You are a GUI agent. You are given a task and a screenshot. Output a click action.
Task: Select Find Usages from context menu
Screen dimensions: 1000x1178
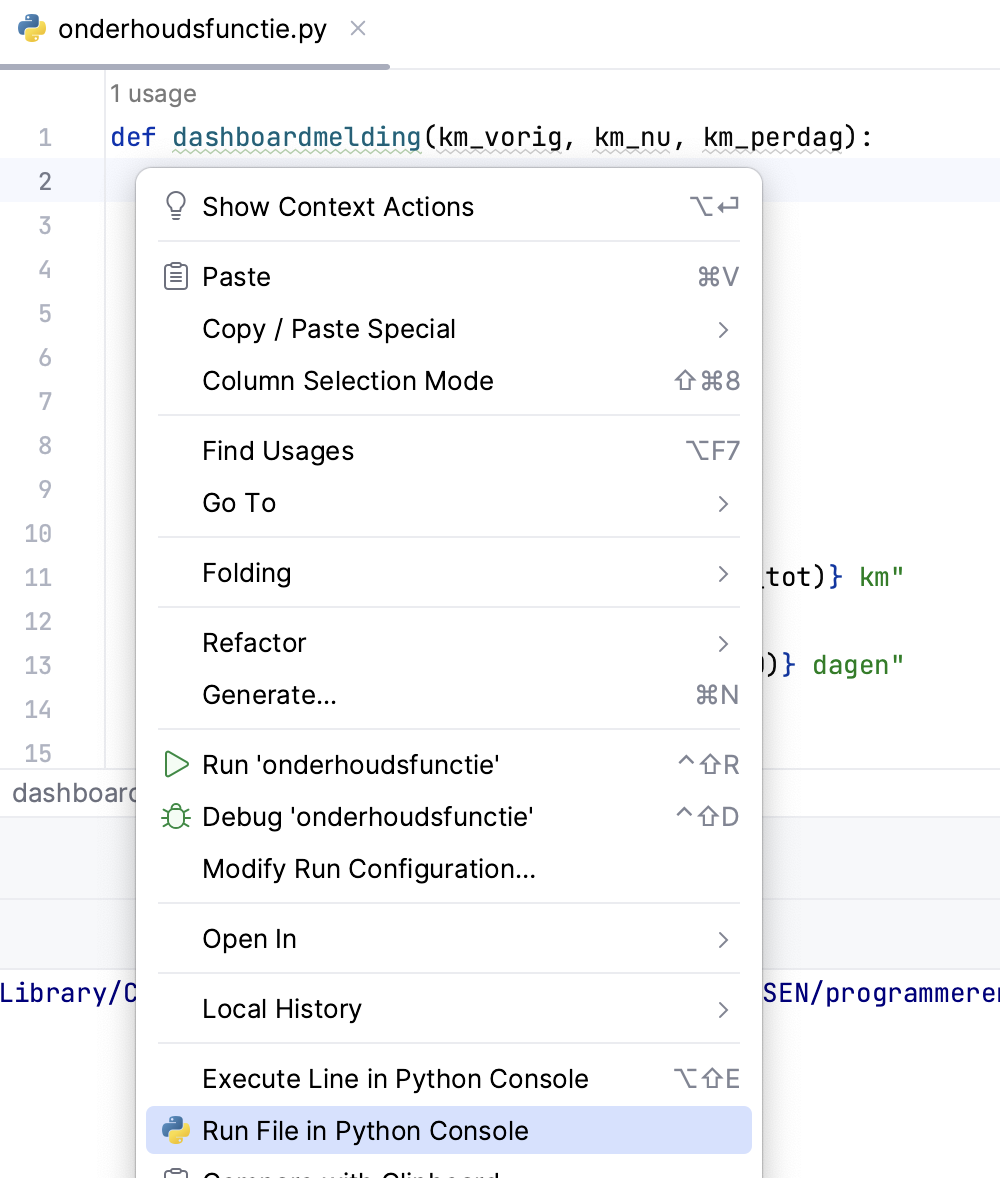pos(278,451)
